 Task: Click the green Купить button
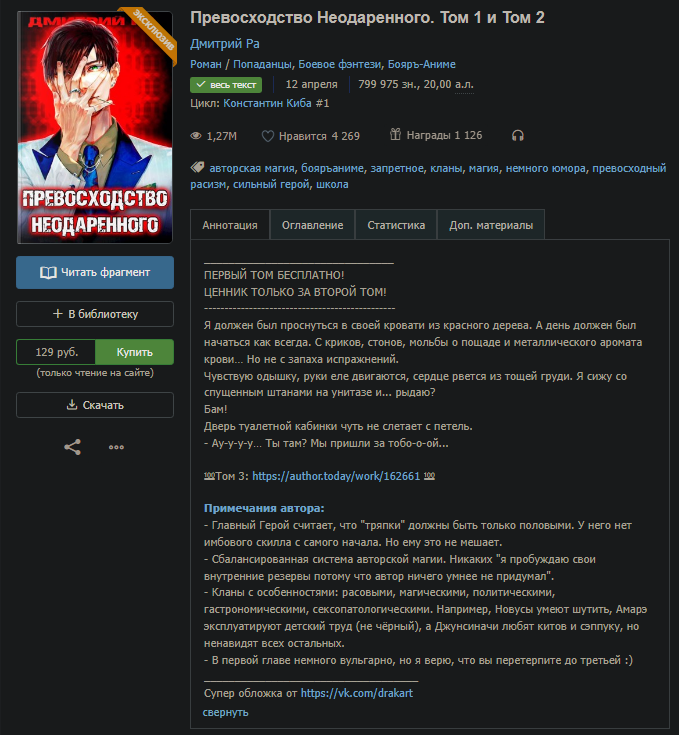click(134, 352)
